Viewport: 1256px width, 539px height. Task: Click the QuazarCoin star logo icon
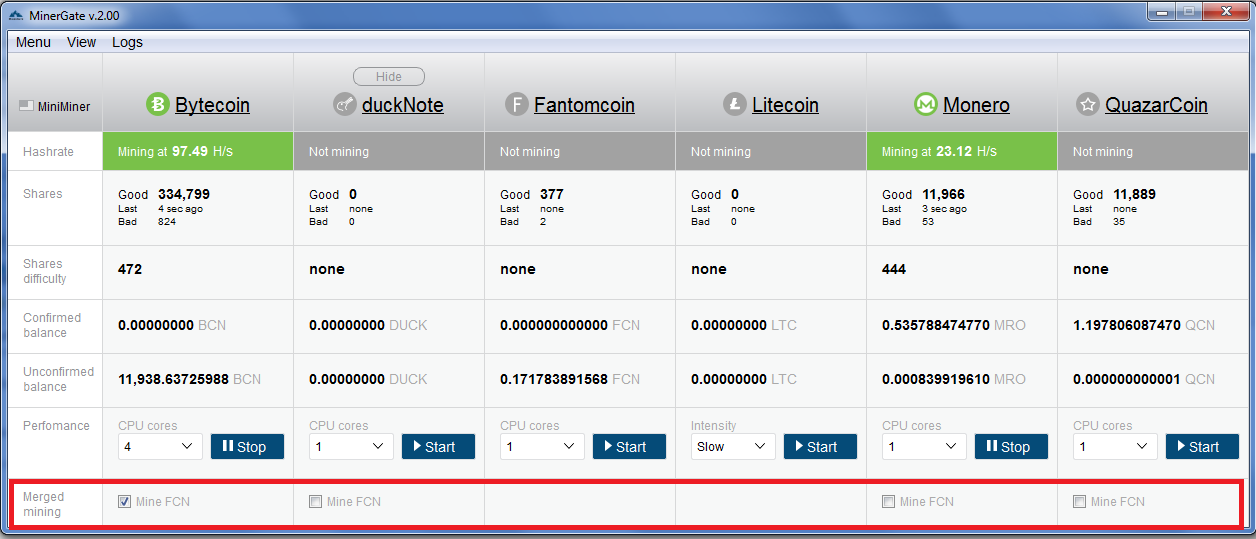click(1088, 104)
